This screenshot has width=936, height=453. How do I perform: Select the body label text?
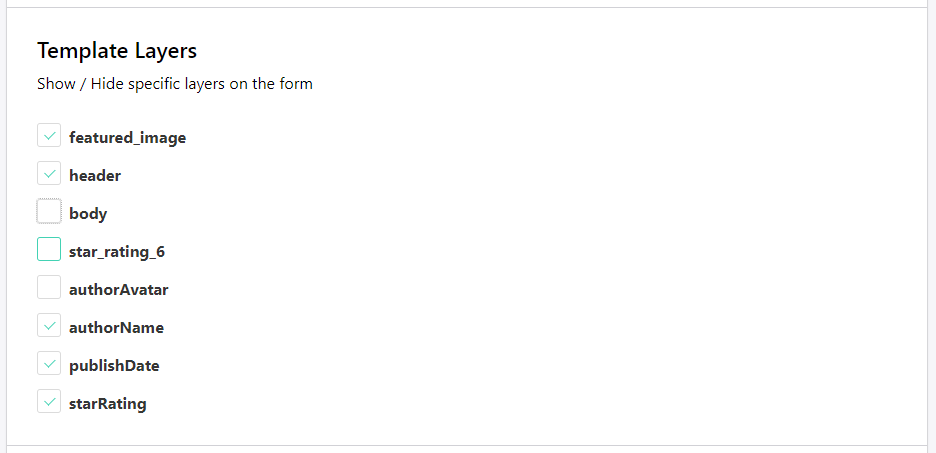[88, 214]
